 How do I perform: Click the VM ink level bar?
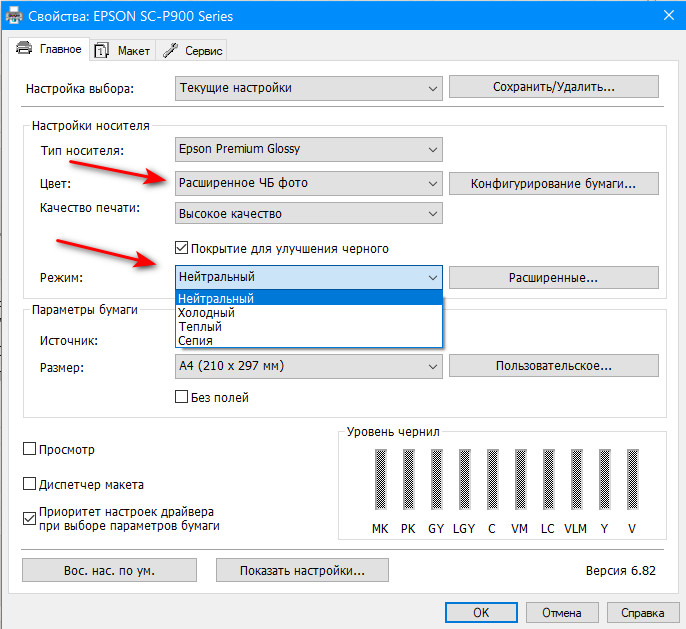(521, 479)
